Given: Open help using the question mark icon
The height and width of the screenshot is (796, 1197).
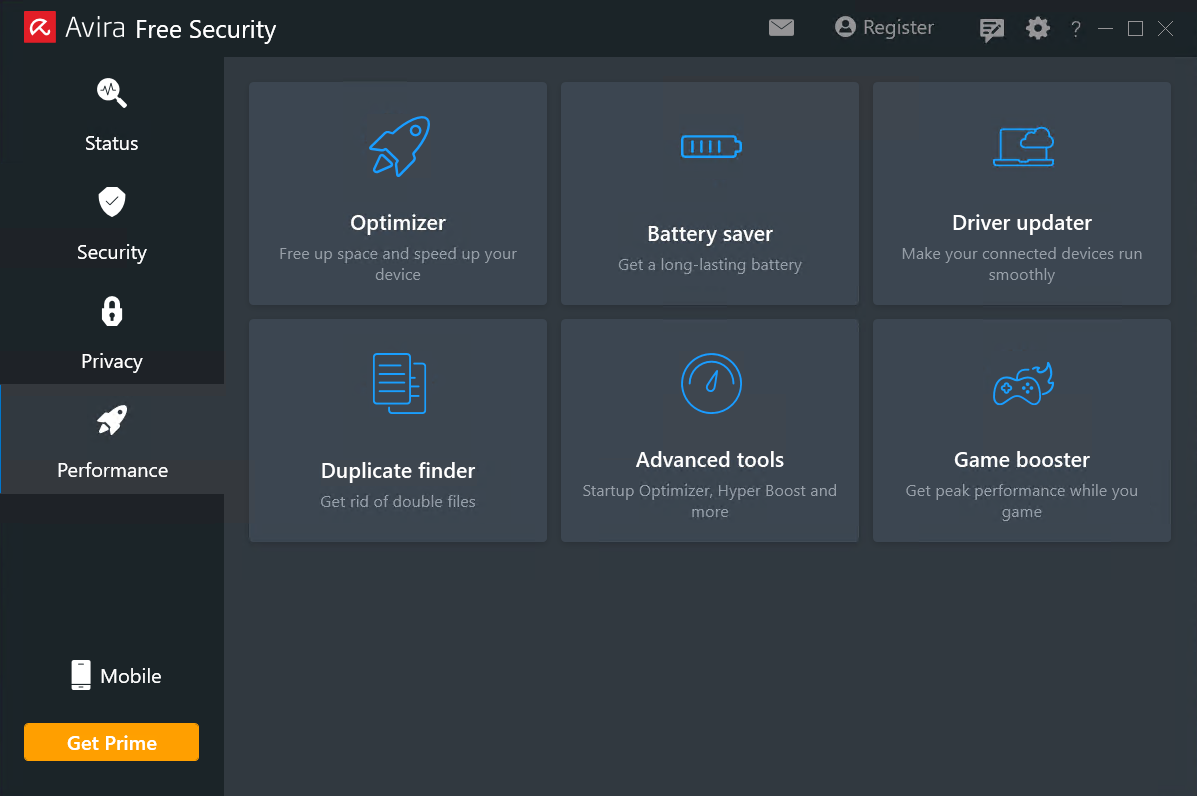Looking at the screenshot, I should click(1075, 29).
